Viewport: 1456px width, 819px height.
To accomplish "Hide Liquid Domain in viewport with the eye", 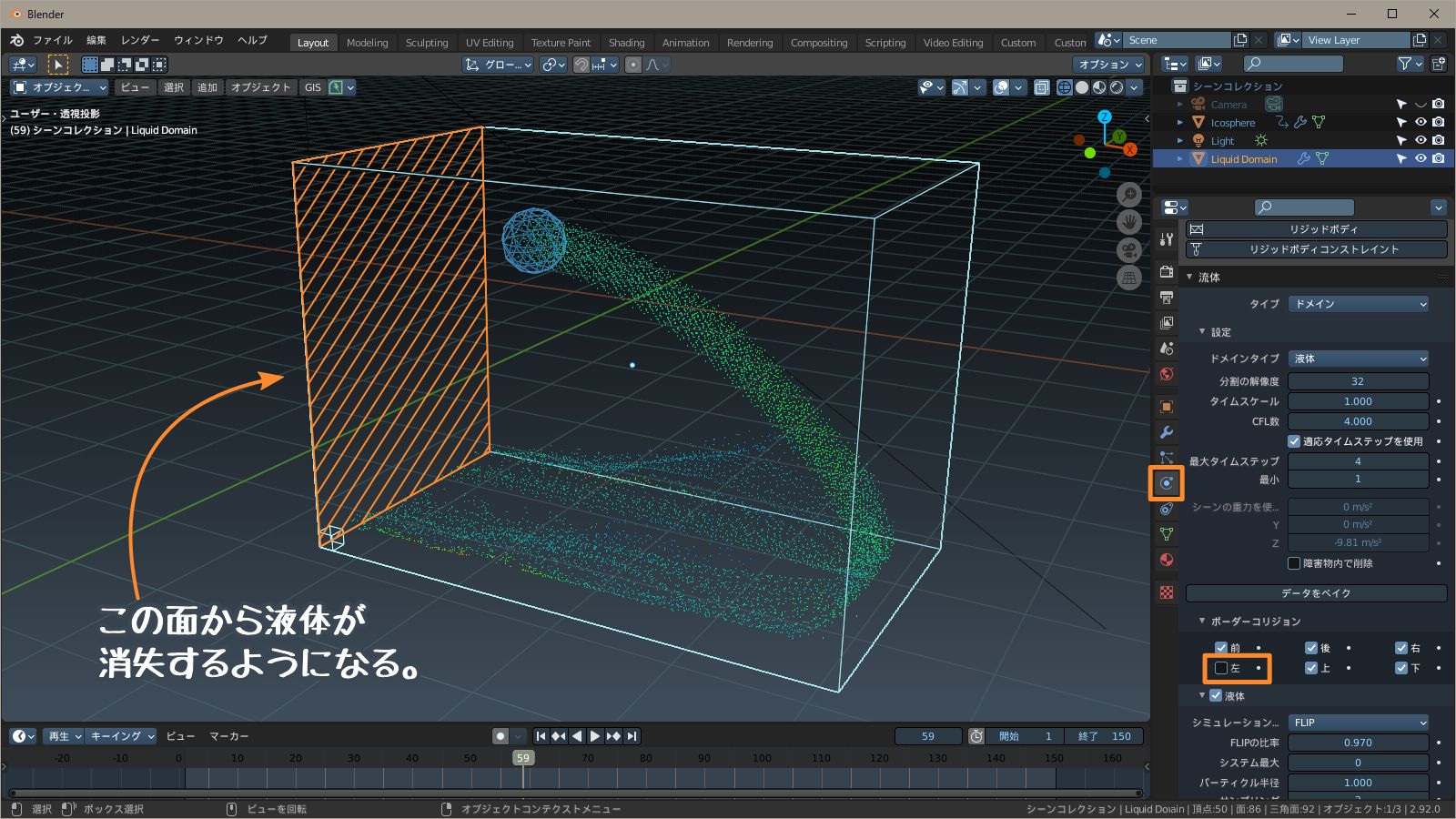I will [x=1421, y=158].
